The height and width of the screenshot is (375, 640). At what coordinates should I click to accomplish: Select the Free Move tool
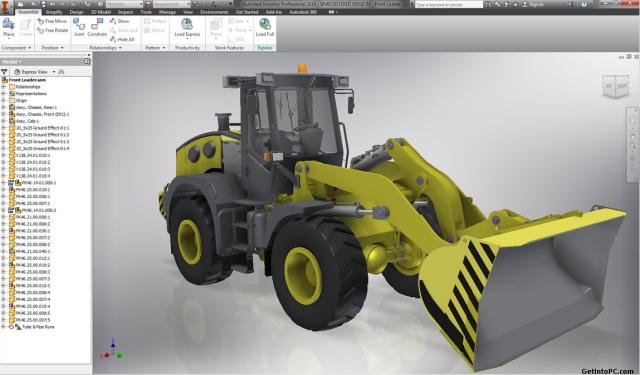click(52, 21)
